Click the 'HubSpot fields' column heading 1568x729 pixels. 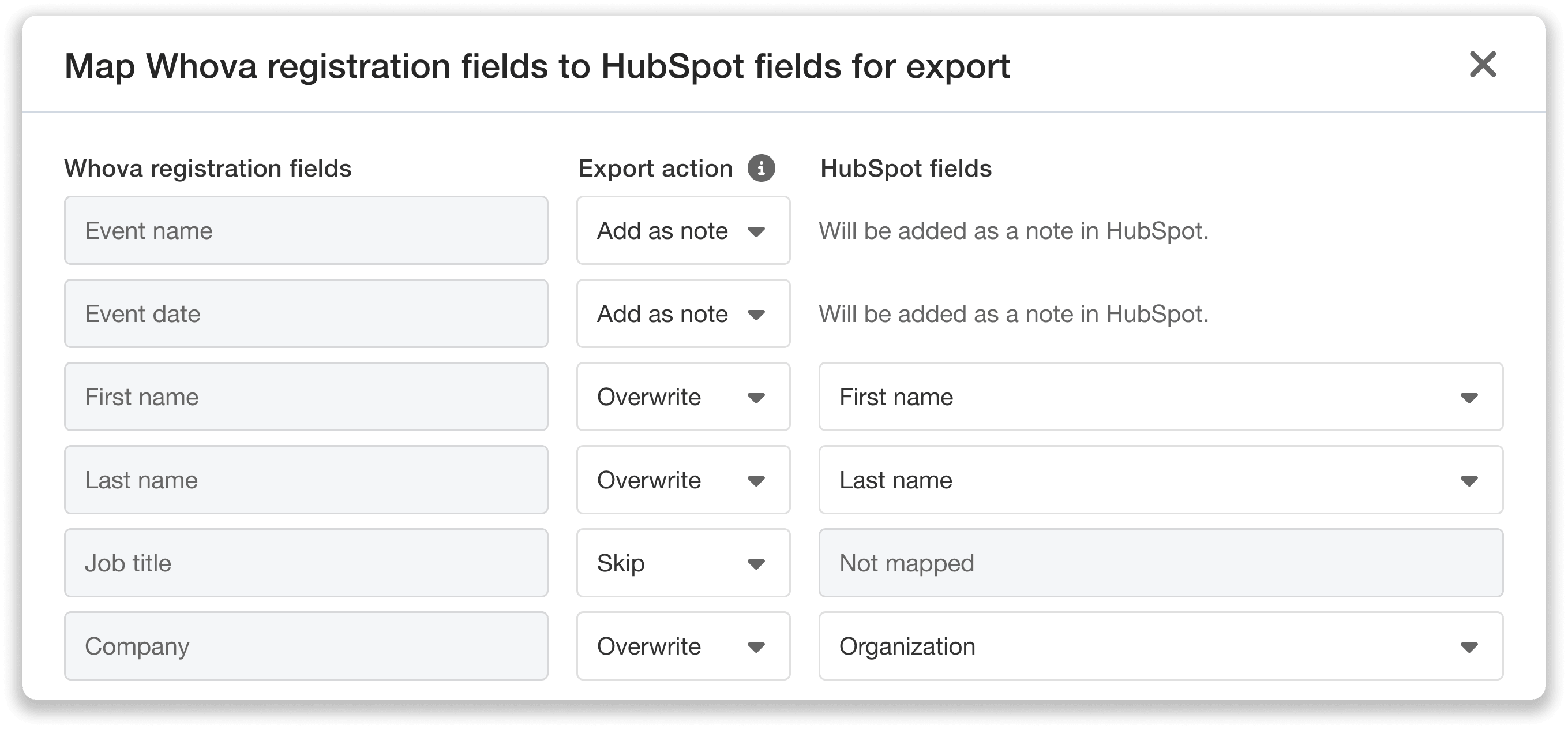click(906, 169)
